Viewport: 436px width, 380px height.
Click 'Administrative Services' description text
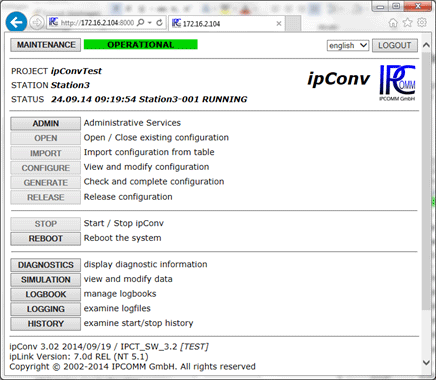pos(132,123)
